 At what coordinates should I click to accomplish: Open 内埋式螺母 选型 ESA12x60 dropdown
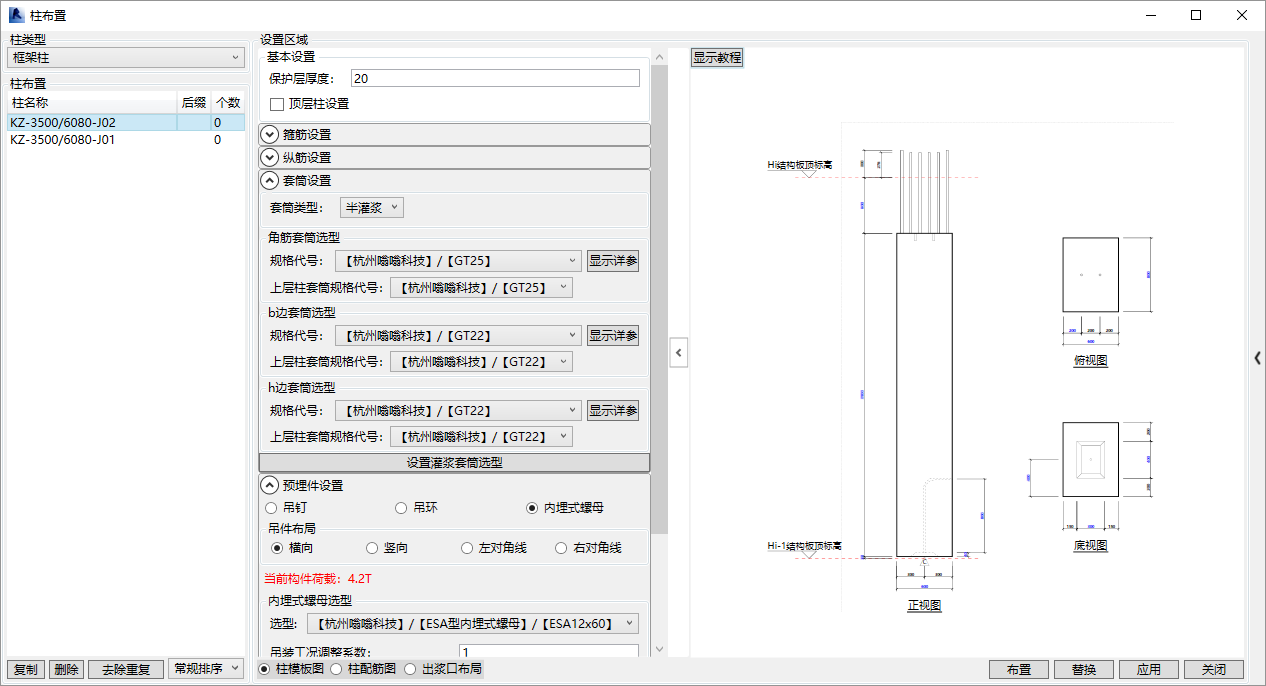coord(472,624)
